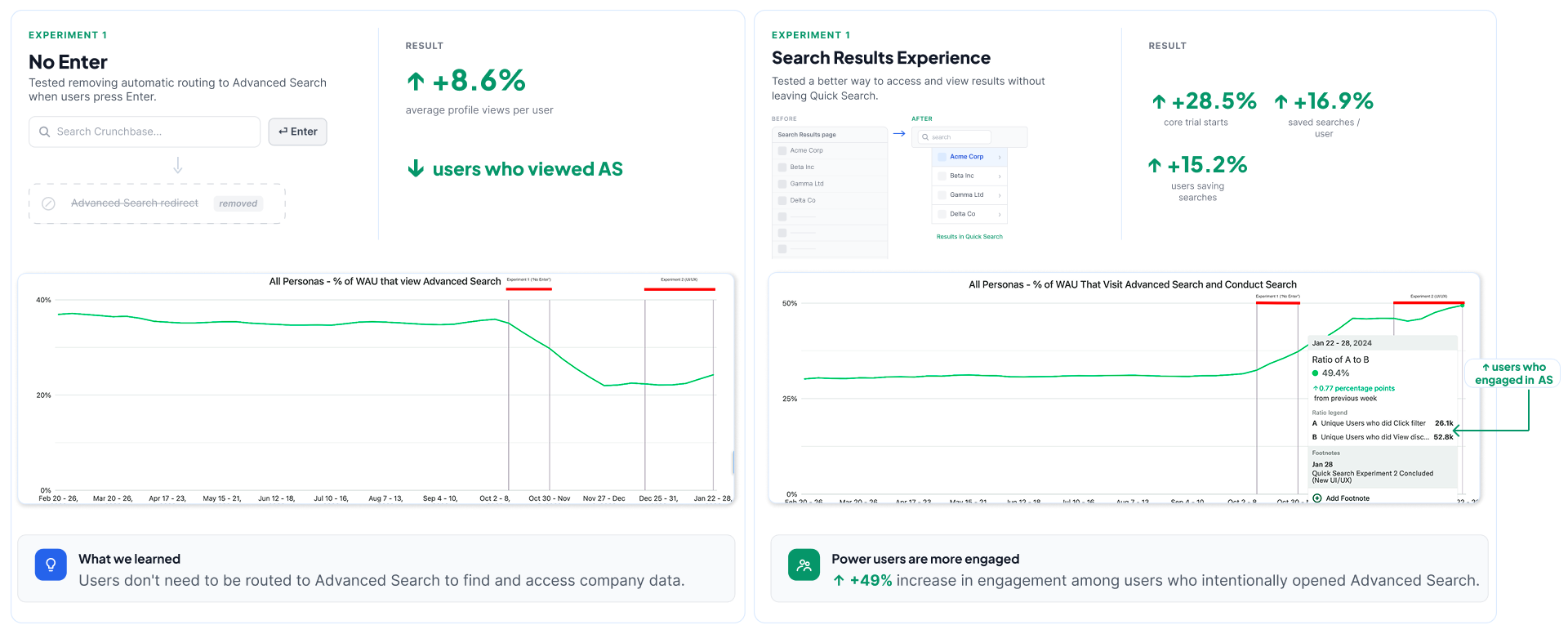The height and width of the screenshot is (634, 1568).
Task: Expand the Gamma Ltd chevron in After list
Action: 1000,195
